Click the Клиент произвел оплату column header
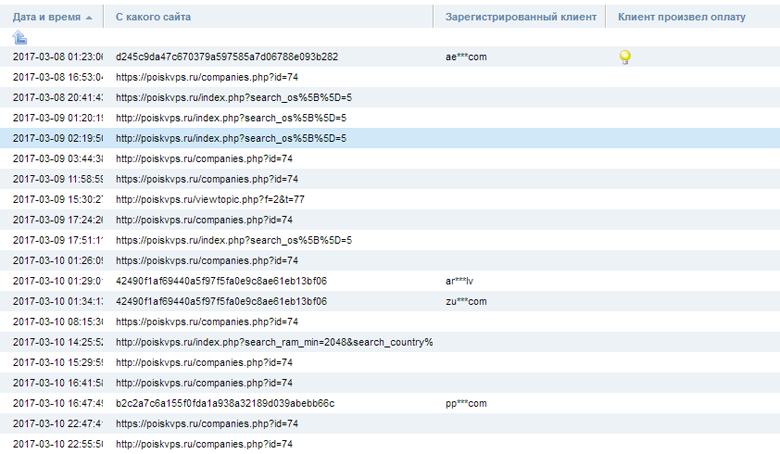The height and width of the screenshot is (454, 780). tap(682, 17)
